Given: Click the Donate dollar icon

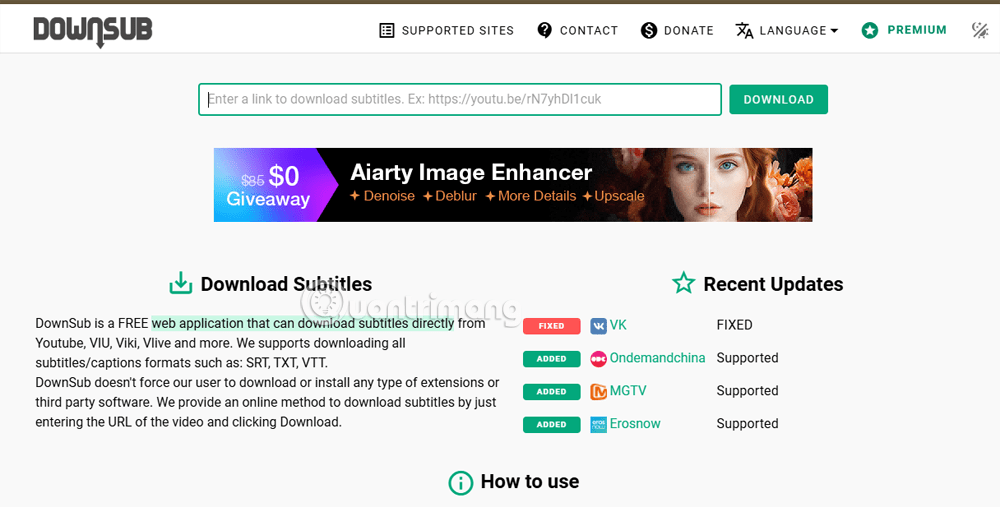Looking at the screenshot, I should [x=649, y=31].
